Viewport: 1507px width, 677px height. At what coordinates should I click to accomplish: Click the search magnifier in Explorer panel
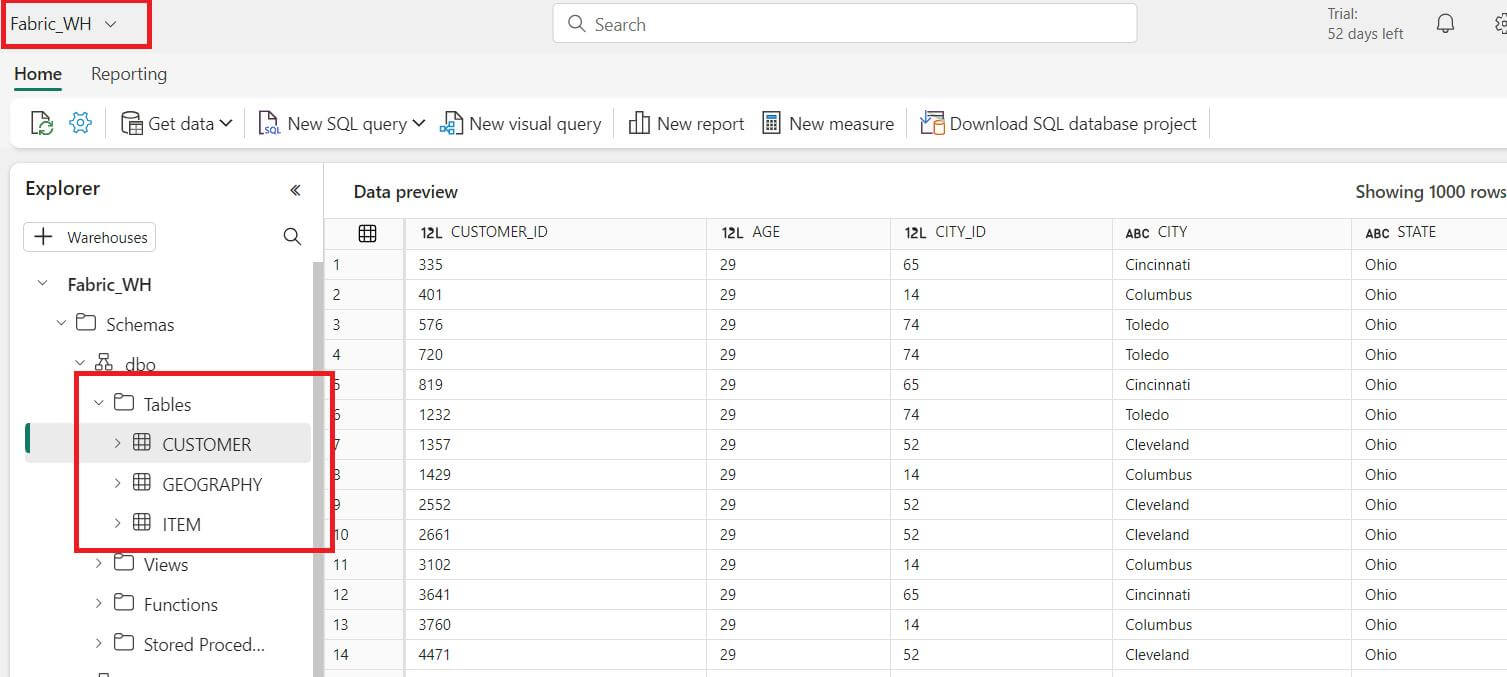tap(292, 236)
